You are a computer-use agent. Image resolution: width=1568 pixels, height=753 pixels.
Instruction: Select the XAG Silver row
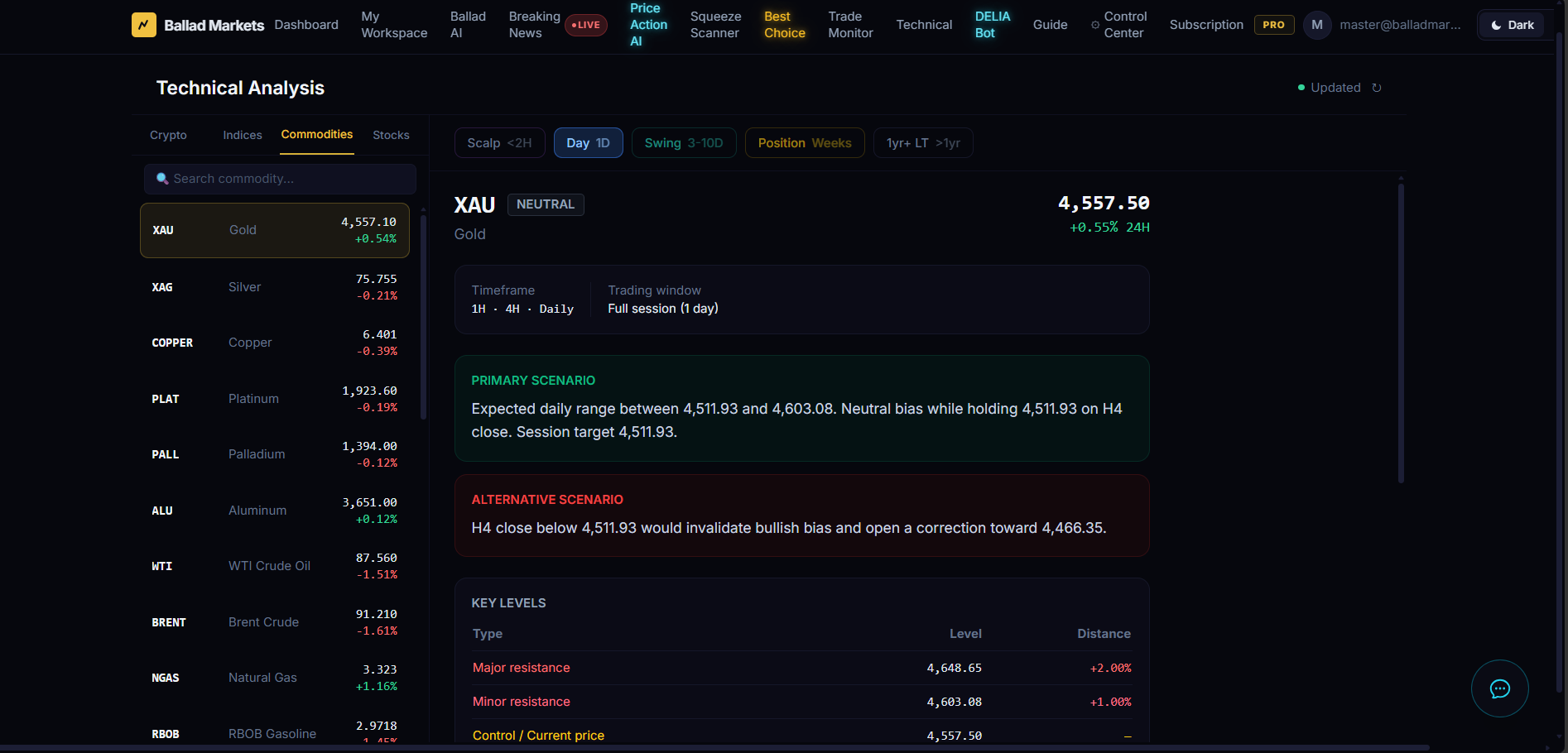[x=275, y=287]
